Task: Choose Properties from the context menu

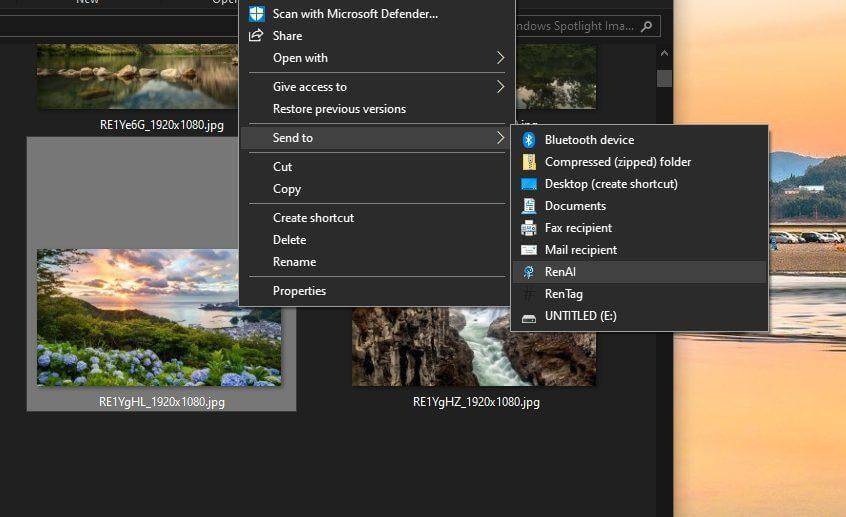Action: [299, 291]
